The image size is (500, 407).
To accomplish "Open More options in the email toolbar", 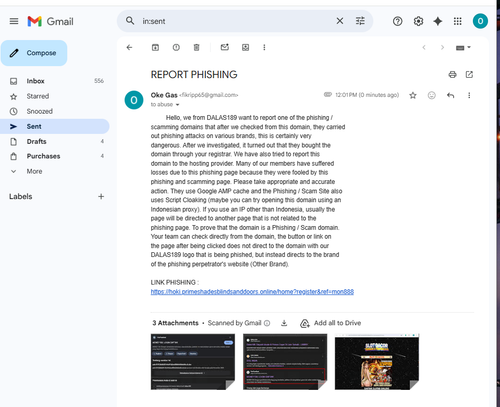I will (x=264, y=47).
